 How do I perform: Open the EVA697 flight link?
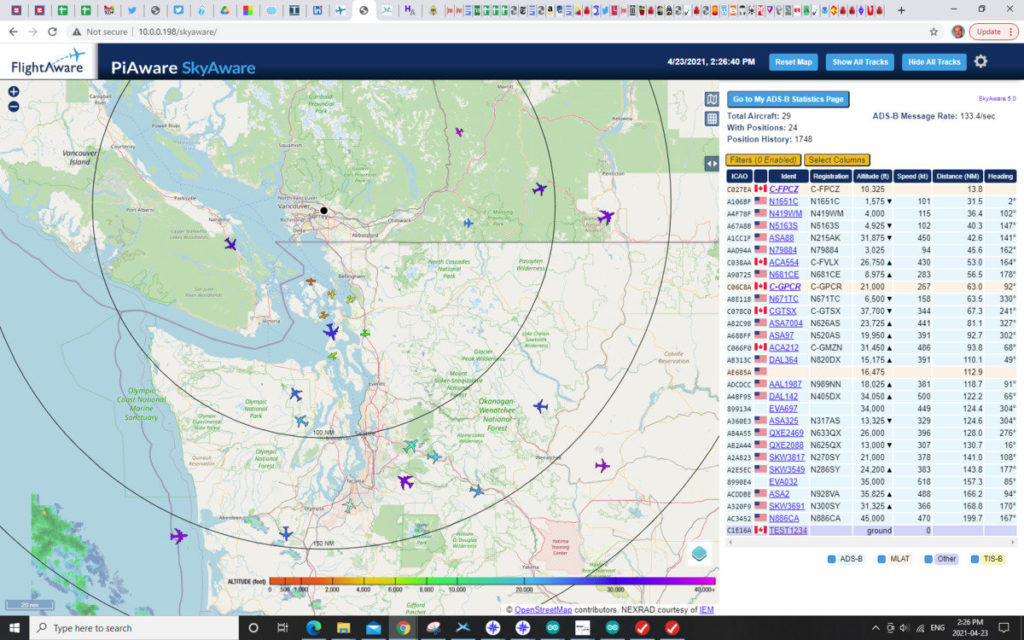[x=783, y=409]
